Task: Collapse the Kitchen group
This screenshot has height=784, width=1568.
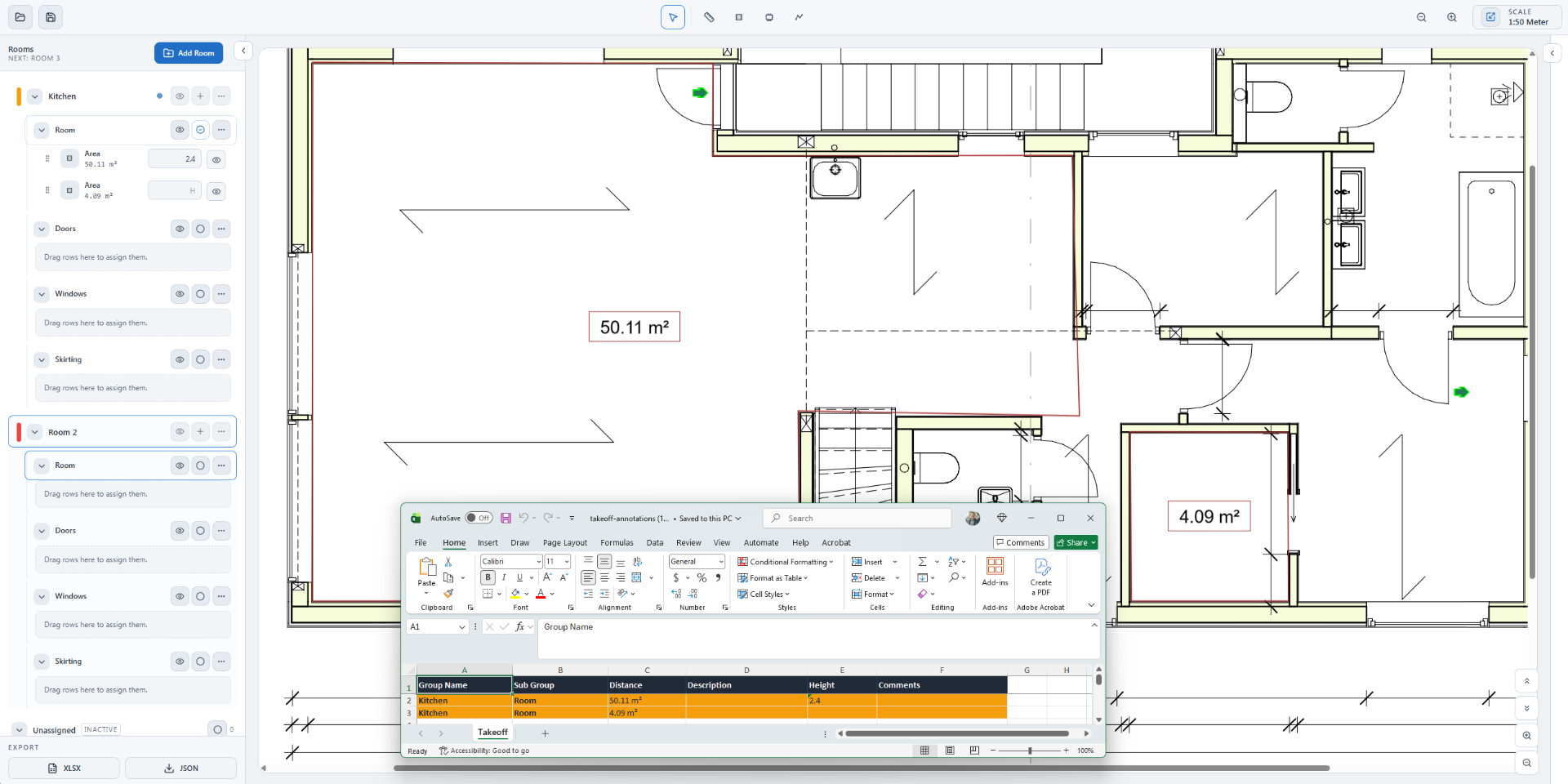Action: [35, 96]
